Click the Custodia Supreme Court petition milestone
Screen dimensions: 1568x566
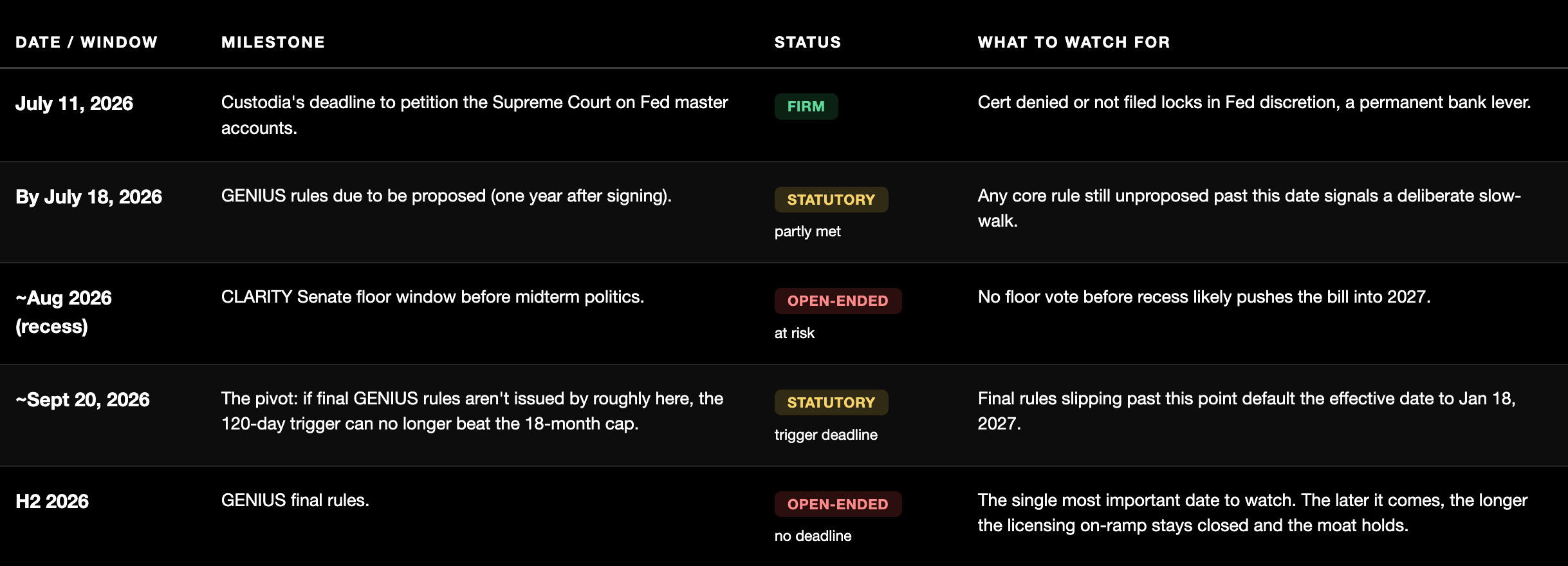(x=475, y=115)
